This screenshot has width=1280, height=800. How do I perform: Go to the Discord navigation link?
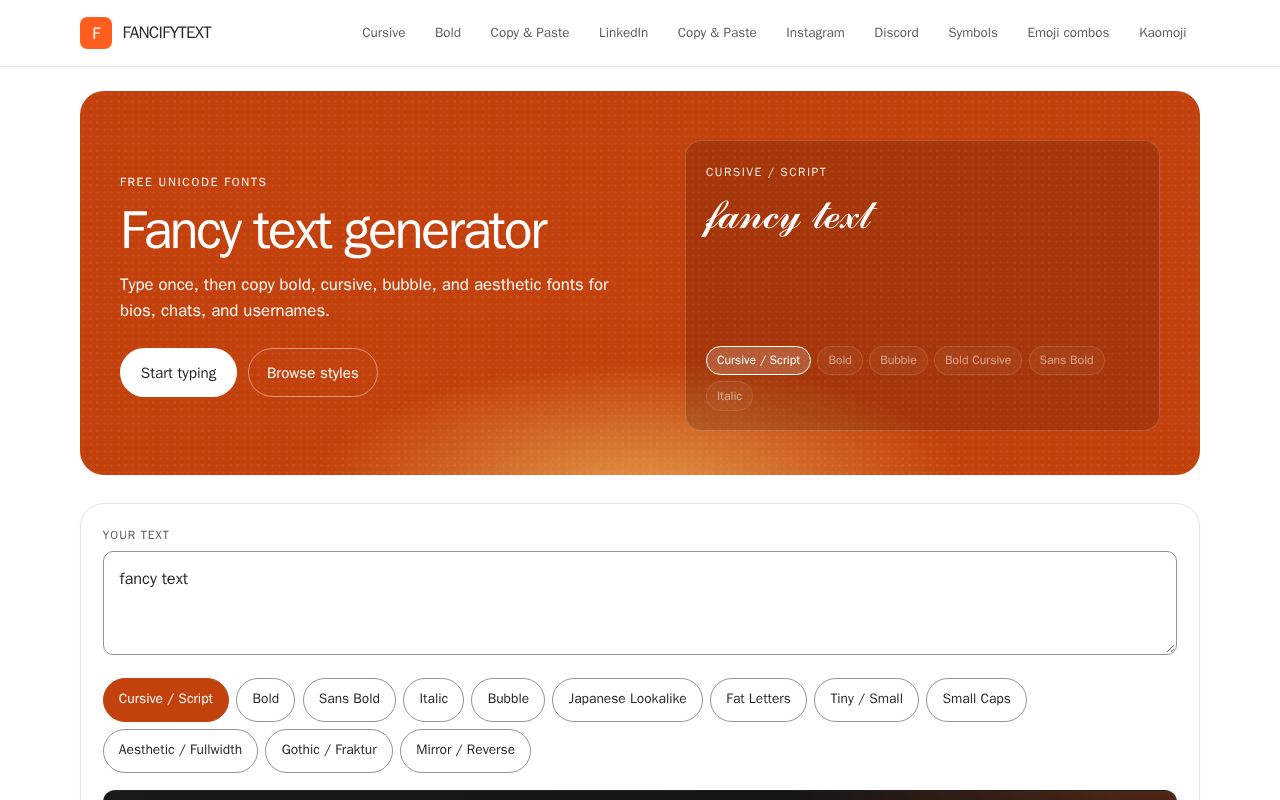896,33
